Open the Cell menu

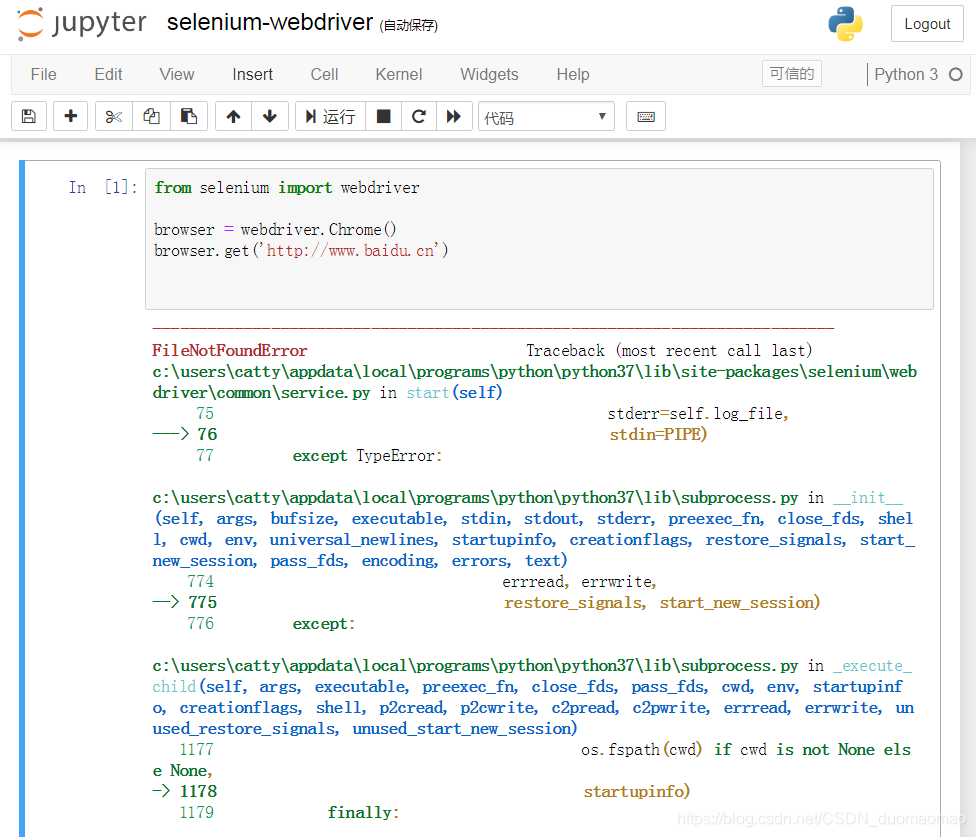(x=324, y=75)
